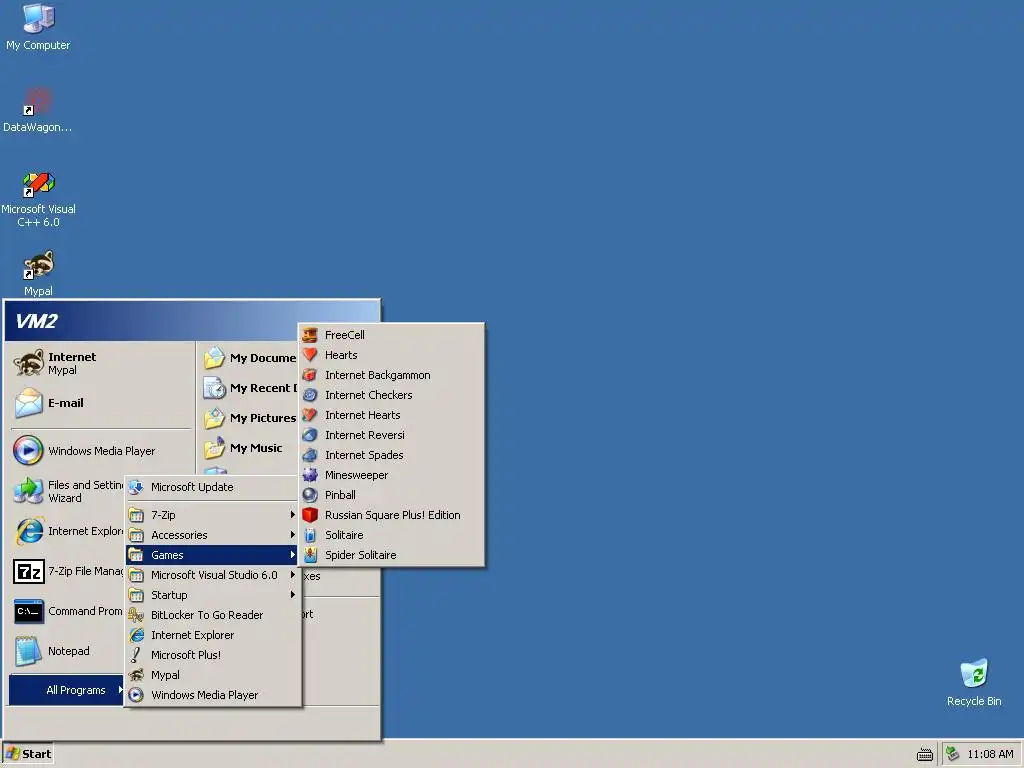Expand Microsoft Visual Studio 6.0 submenu

click(213, 575)
